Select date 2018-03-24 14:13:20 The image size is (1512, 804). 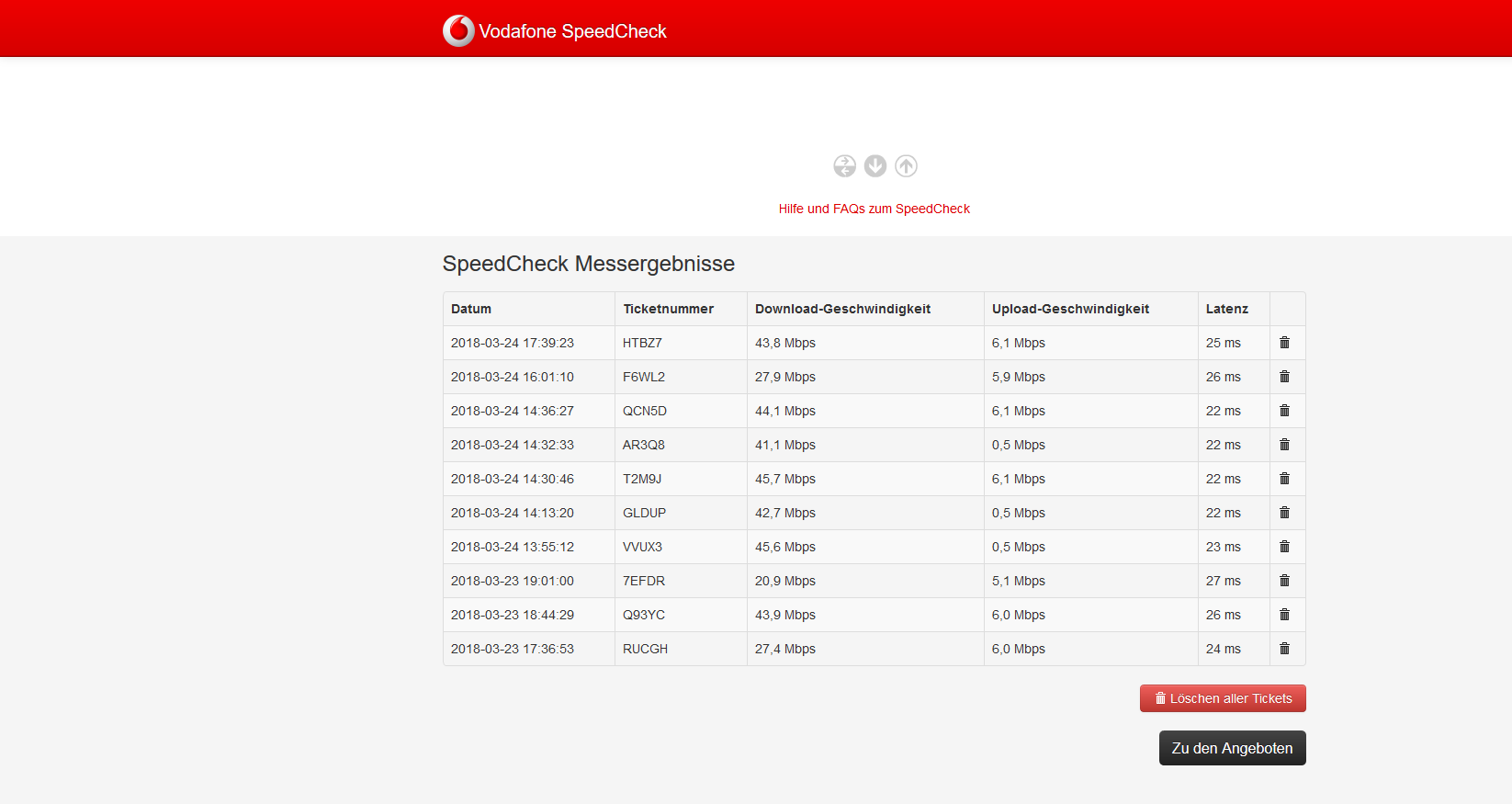point(513,513)
